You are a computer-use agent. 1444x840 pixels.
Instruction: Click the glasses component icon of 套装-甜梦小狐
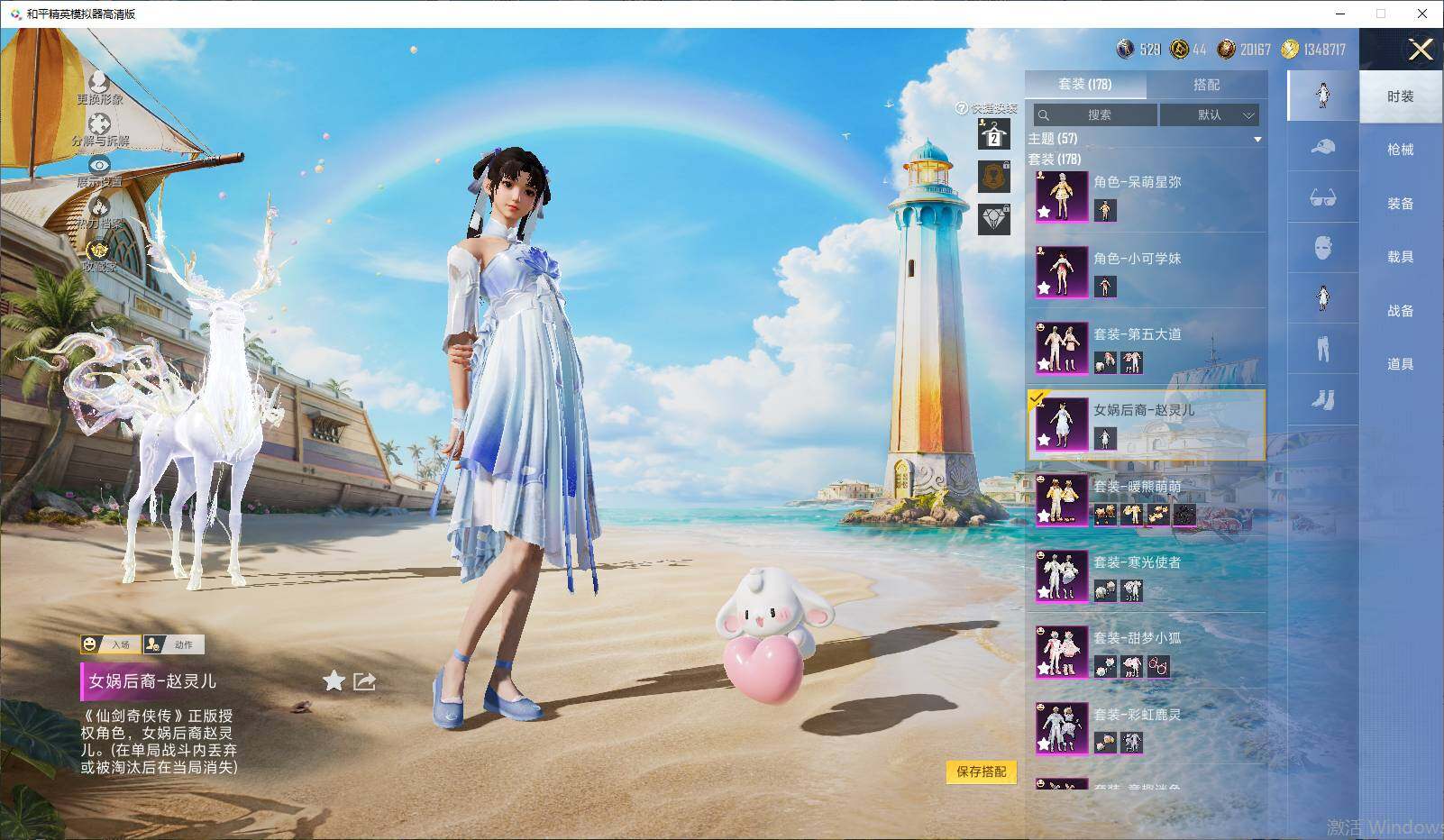(1159, 666)
